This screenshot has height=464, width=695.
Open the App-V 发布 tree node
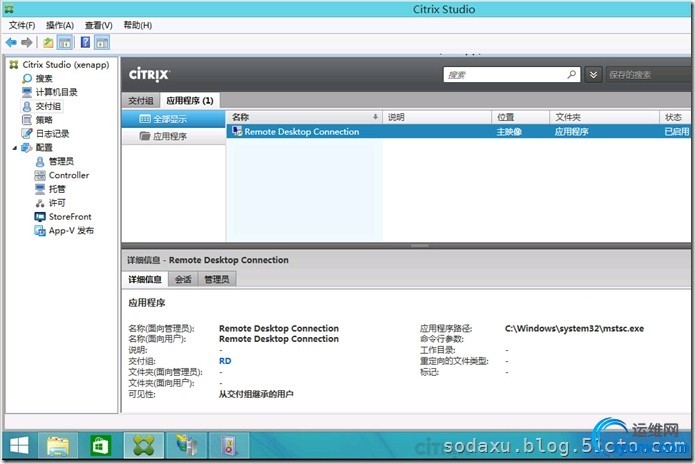tap(71, 230)
